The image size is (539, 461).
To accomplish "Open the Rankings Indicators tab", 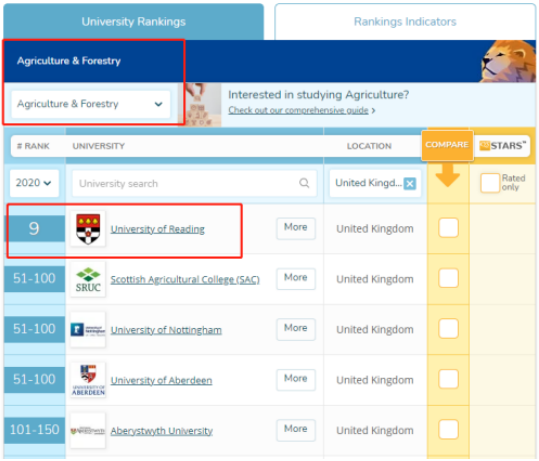I will coord(405,22).
